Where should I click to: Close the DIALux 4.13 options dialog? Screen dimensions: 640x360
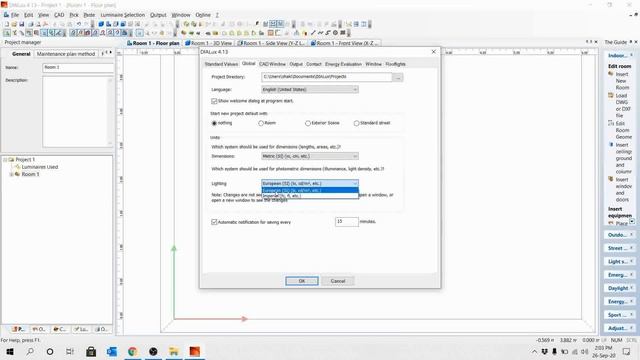[x=433, y=52]
